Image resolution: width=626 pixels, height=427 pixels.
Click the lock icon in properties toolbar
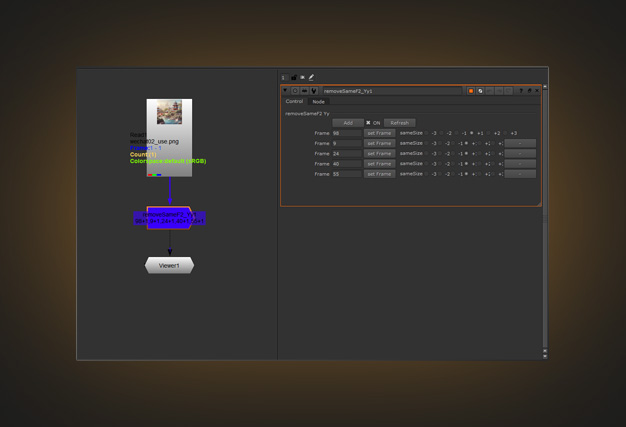(293, 77)
